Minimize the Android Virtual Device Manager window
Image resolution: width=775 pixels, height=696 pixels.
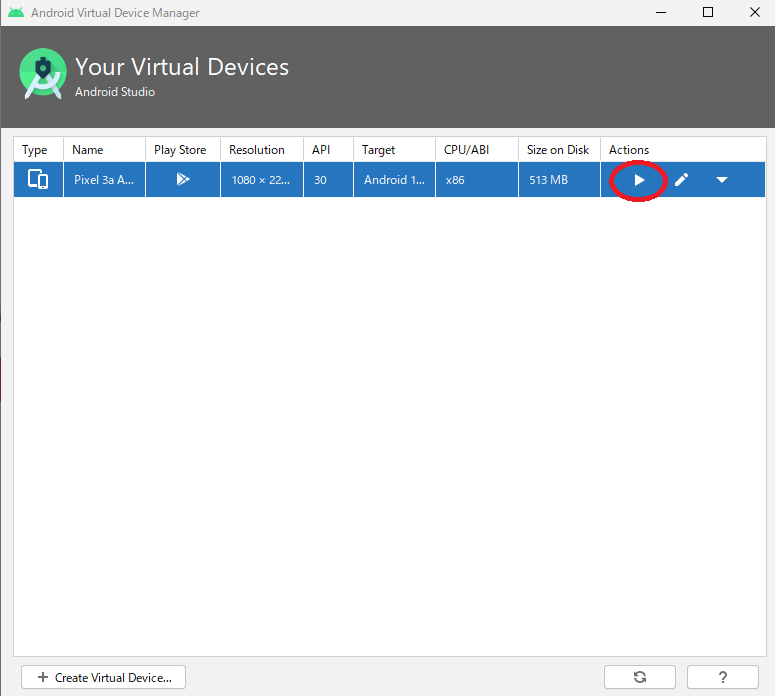click(x=661, y=12)
